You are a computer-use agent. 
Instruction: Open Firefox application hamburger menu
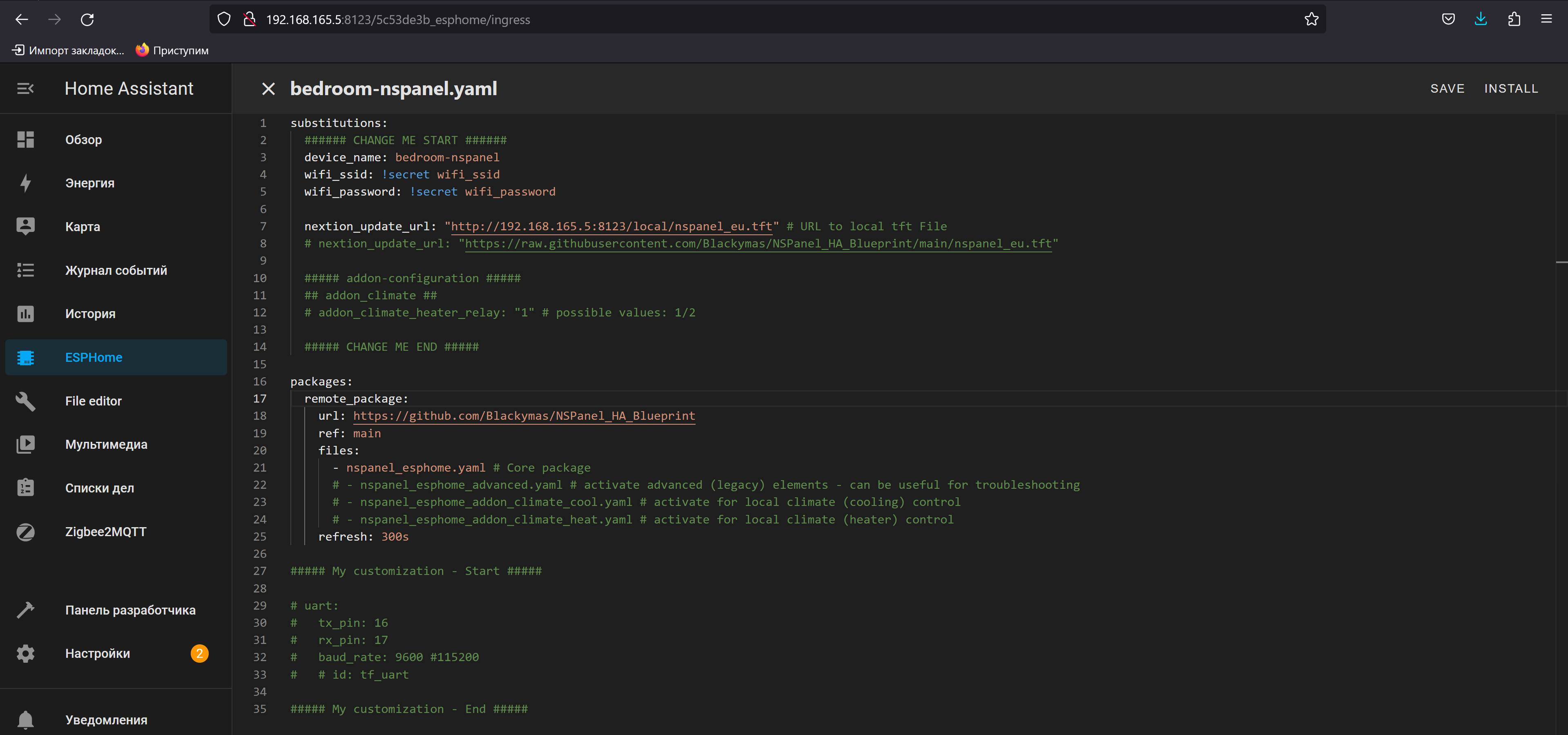pyautogui.click(x=1546, y=20)
